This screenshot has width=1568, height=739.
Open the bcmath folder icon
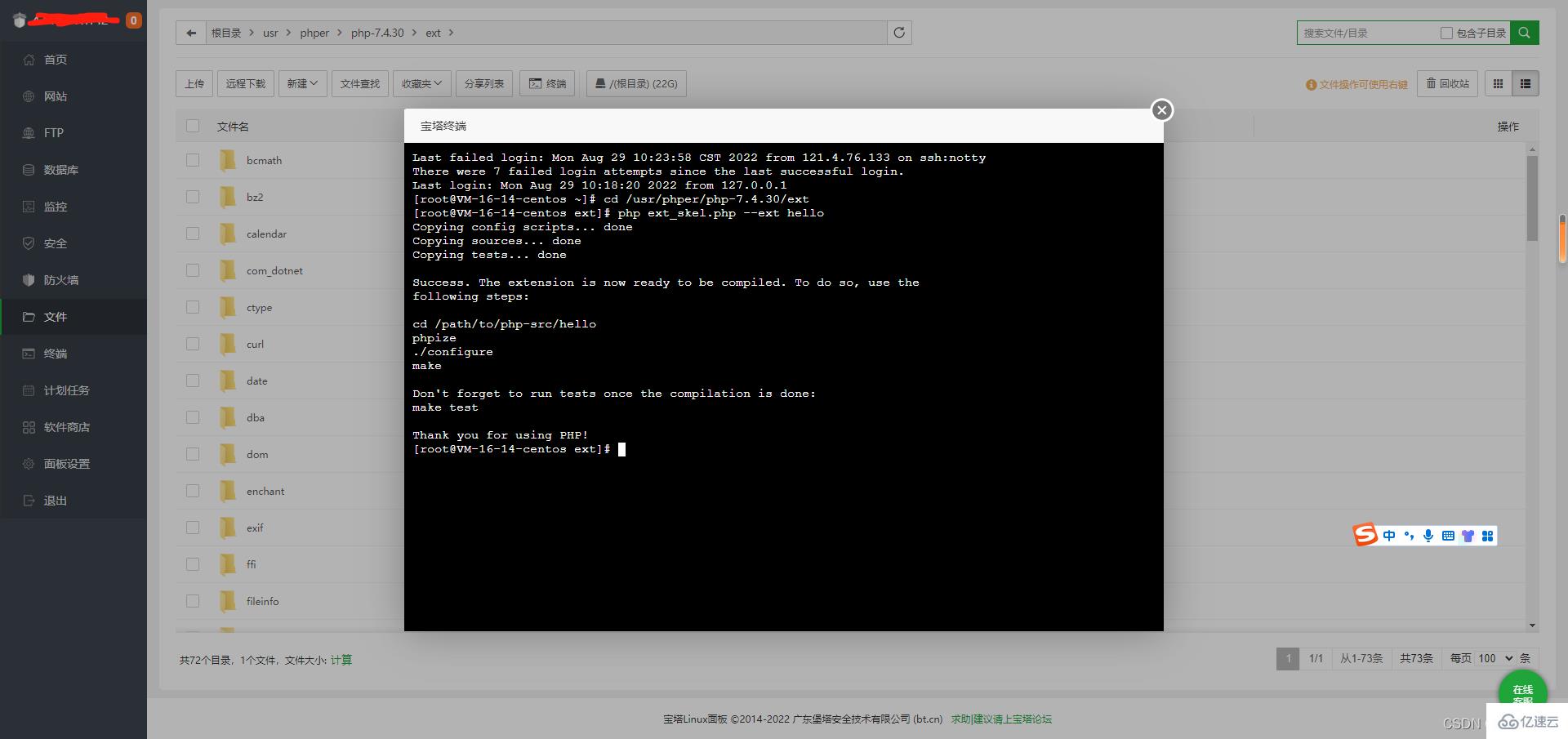click(x=228, y=160)
